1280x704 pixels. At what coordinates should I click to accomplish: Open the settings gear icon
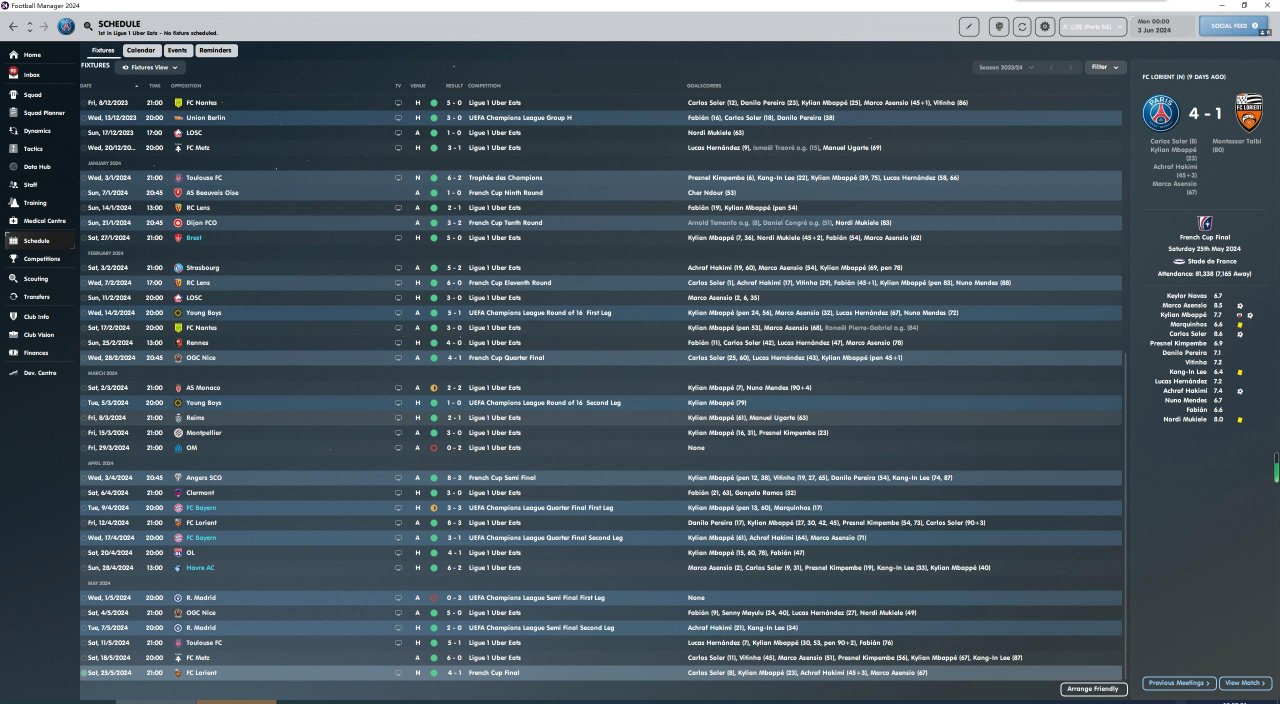[x=1045, y=27]
